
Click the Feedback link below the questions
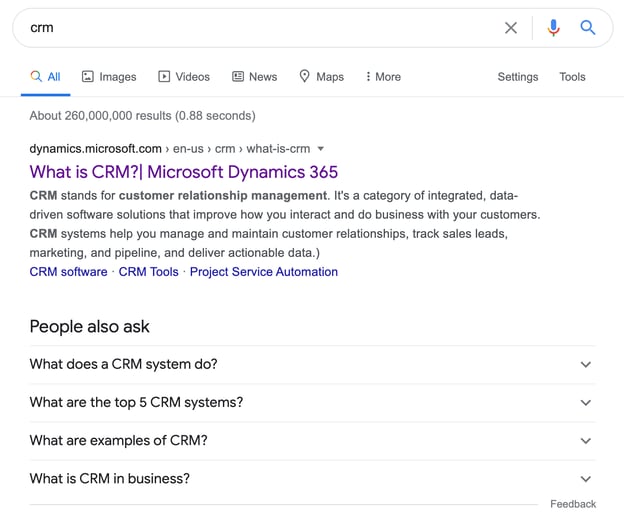coord(572,504)
